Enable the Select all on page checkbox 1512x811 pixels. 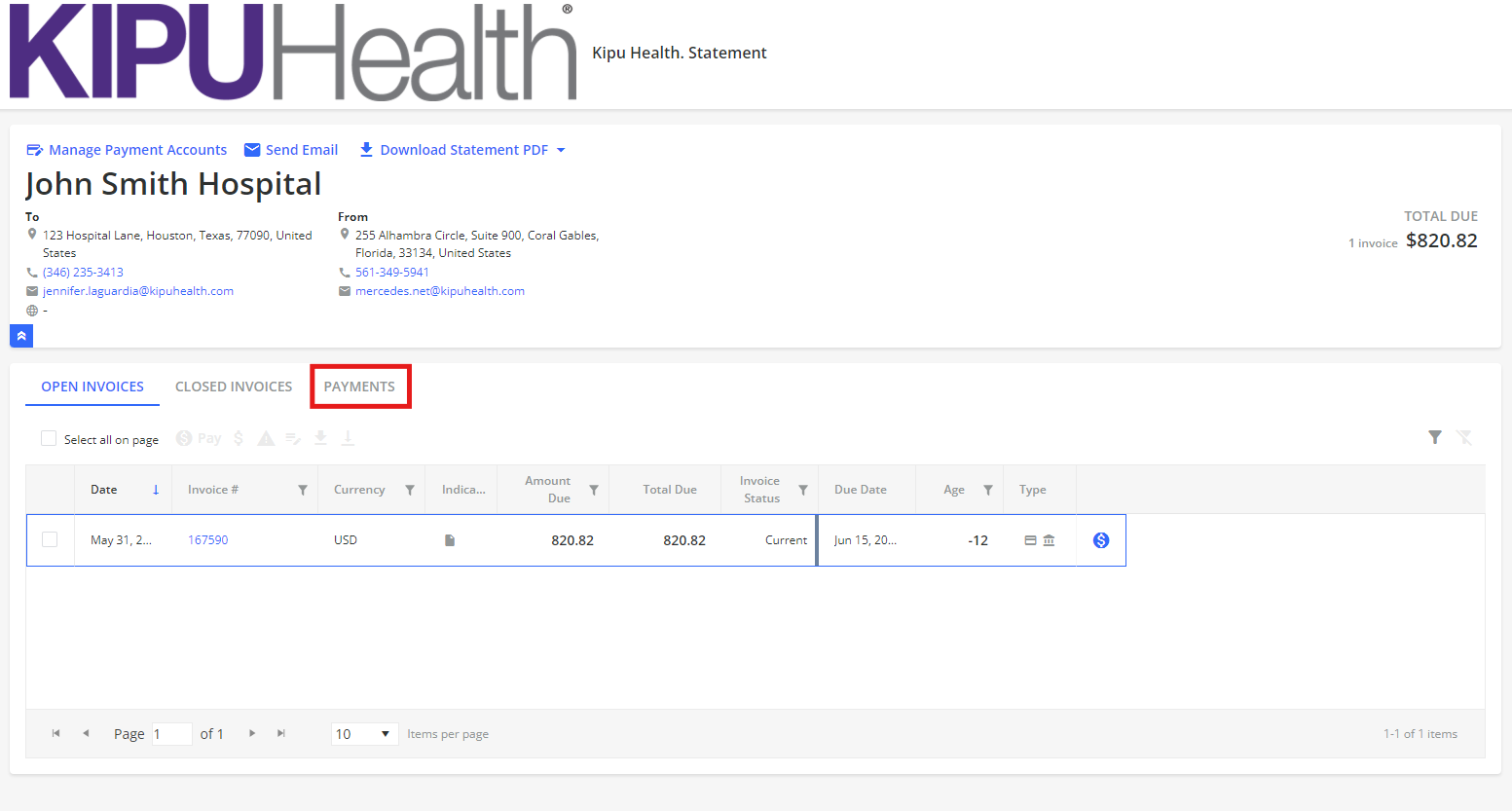(49, 438)
